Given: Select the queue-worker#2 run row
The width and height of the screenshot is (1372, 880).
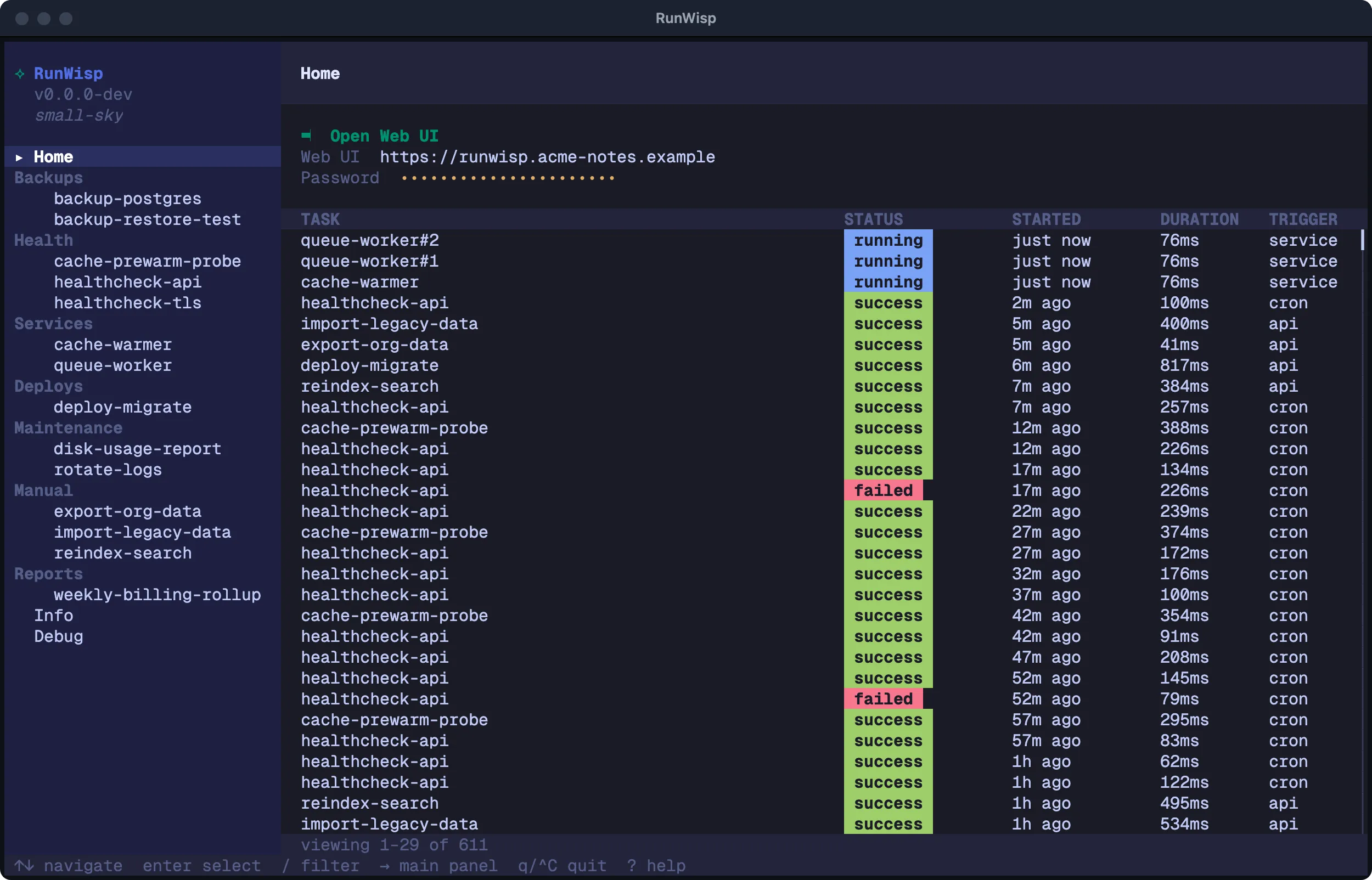Looking at the screenshot, I should [x=821, y=240].
